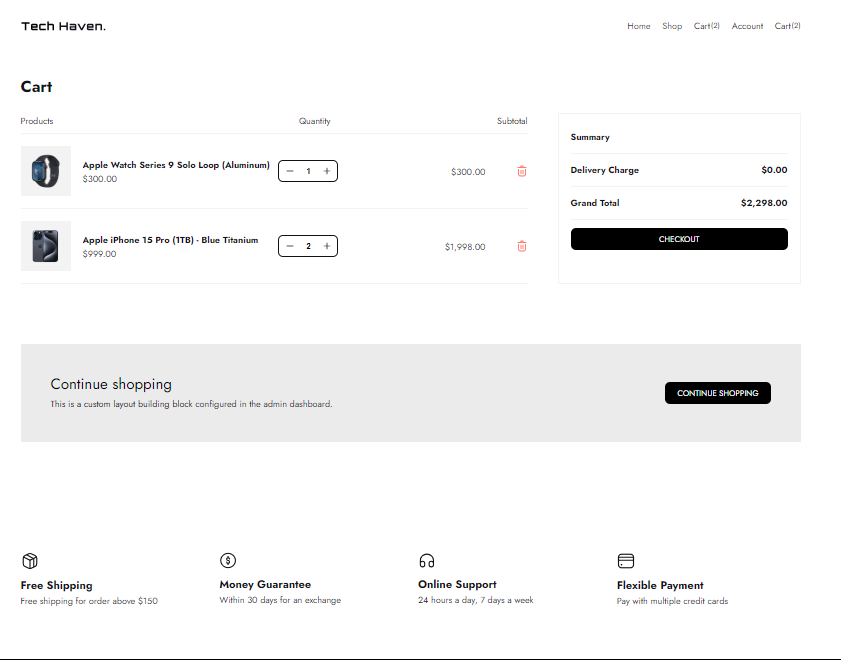The height and width of the screenshot is (660, 841).
Task: Click unit price under Apple Watch name
Action: 100,179
